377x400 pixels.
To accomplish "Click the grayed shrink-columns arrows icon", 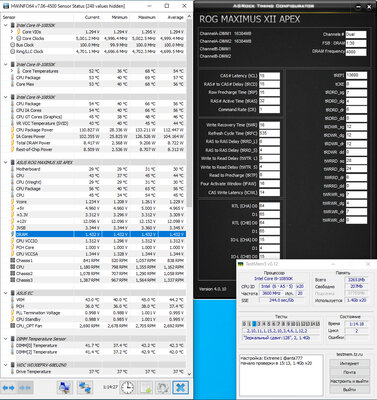I will pyautogui.click(x=25, y=388).
